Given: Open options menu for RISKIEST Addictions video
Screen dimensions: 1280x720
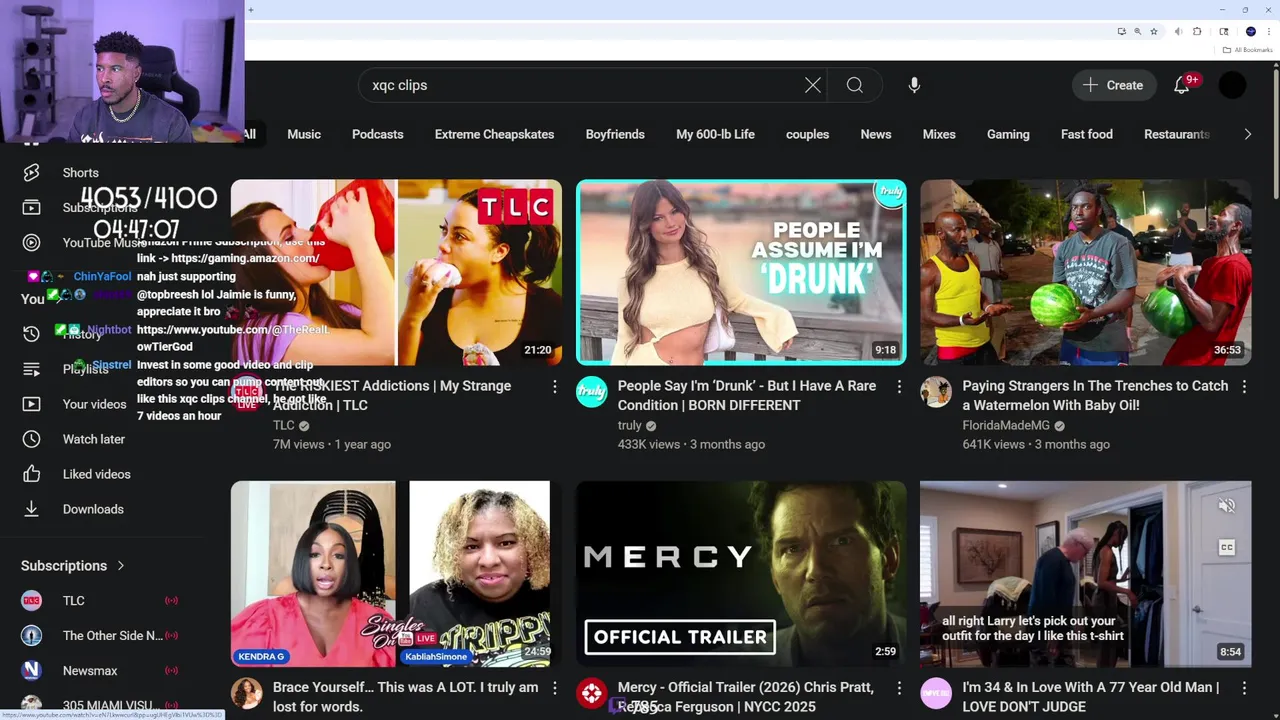Looking at the screenshot, I should point(554,386).
